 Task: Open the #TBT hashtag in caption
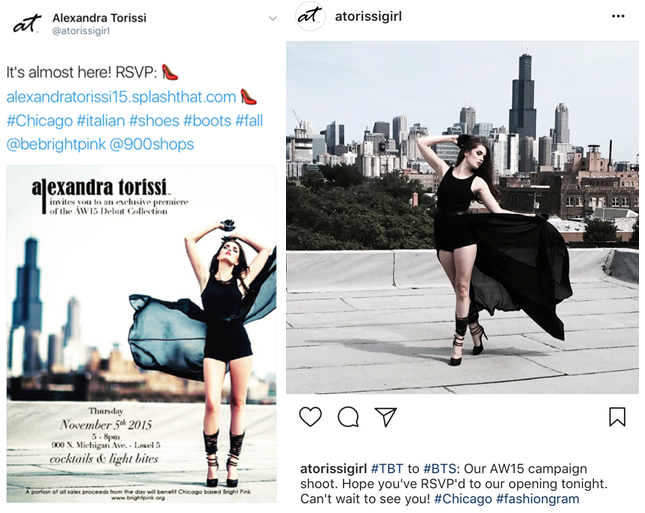coord(387,469)
